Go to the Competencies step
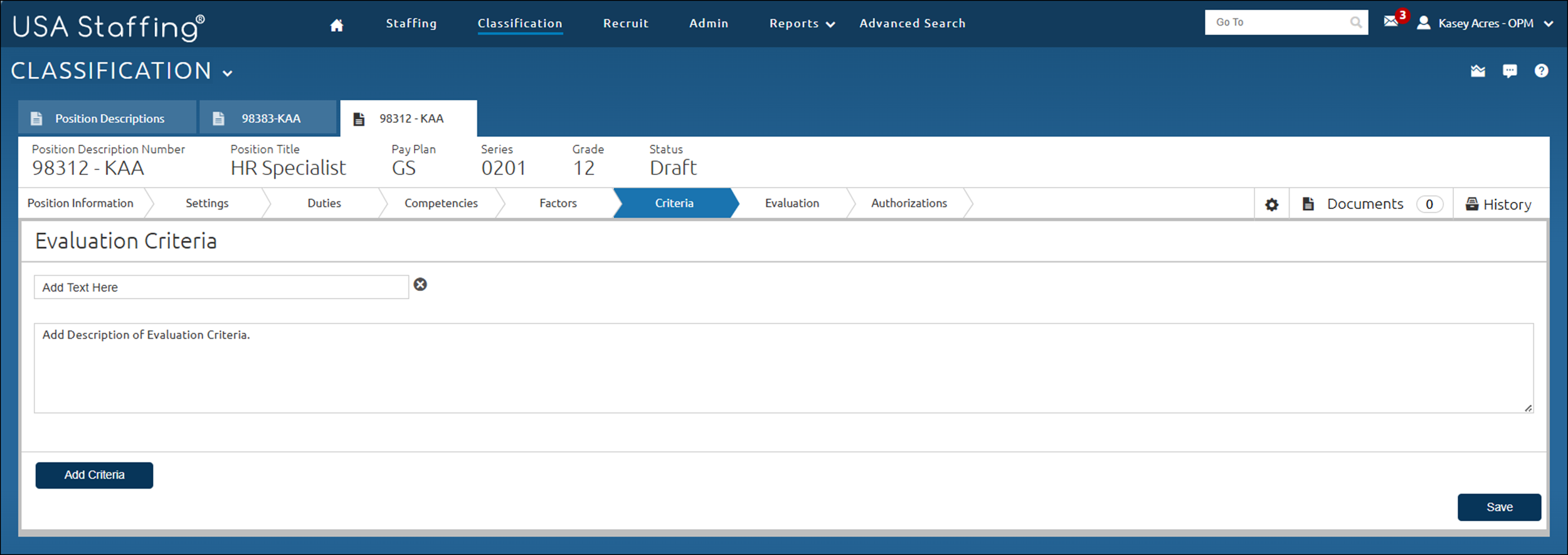The height and width of the screenshot is (555, 1568). pyautogui.click(x=441, y=203)
